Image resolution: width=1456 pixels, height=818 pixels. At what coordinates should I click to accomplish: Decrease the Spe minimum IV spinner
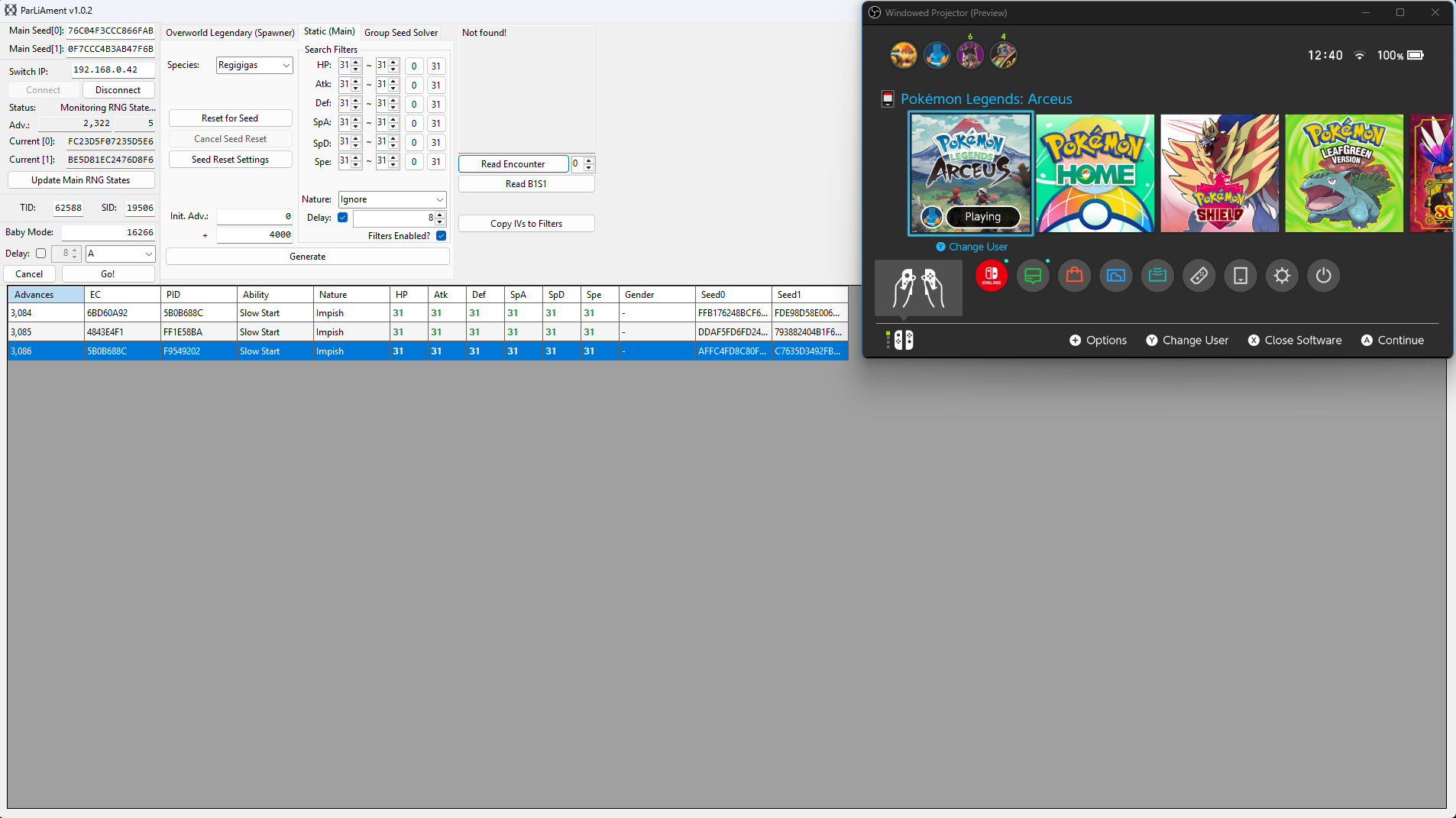[x=356, y=165]
